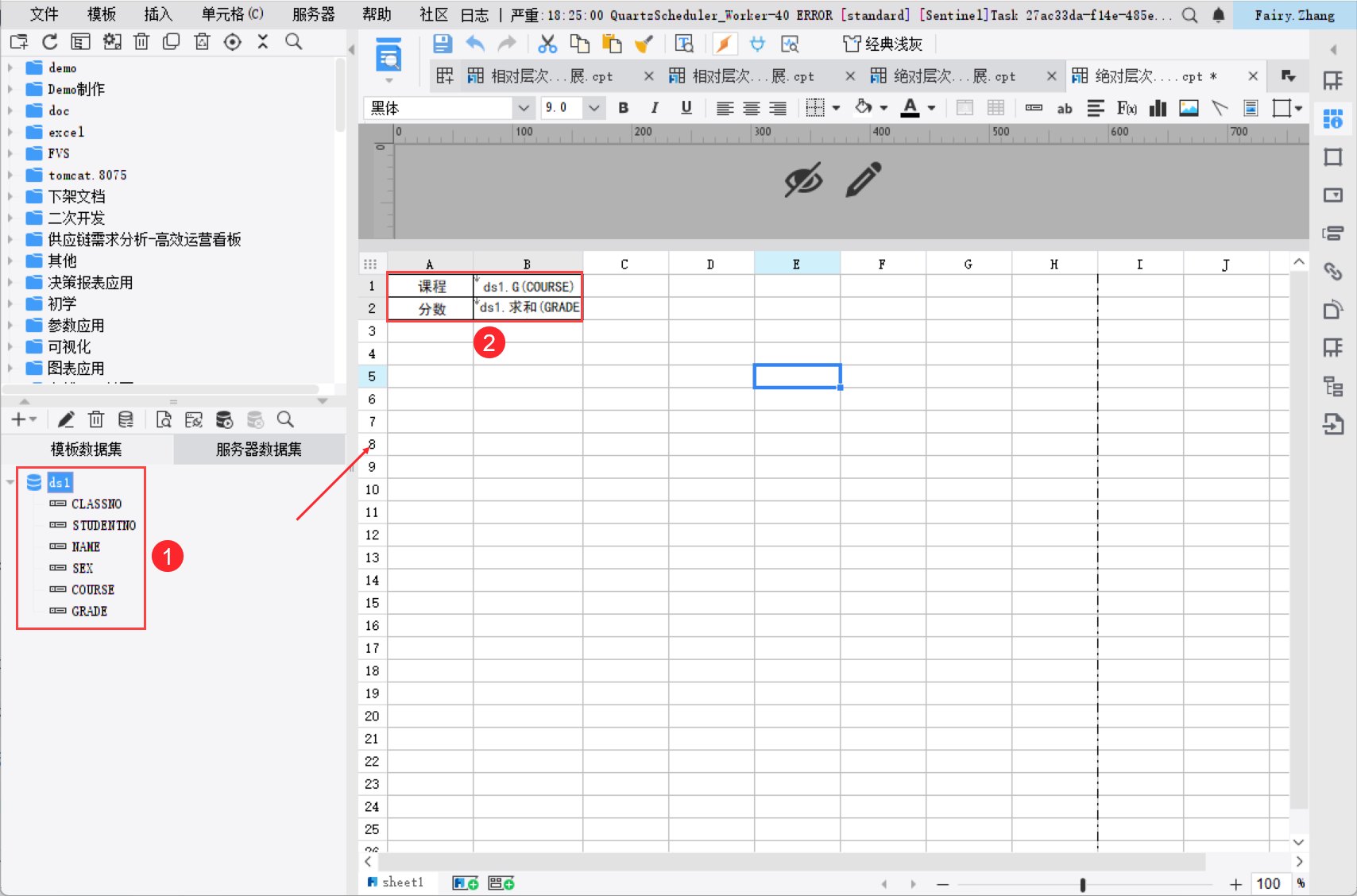
Task: Click the save template icon
Action: click(443, 44)
